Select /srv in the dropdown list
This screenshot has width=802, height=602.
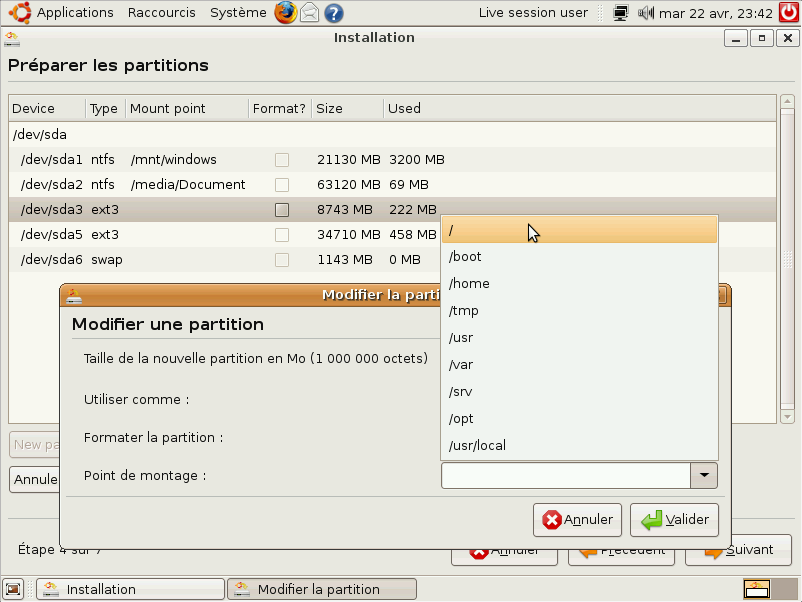click(x=580, y=392)
